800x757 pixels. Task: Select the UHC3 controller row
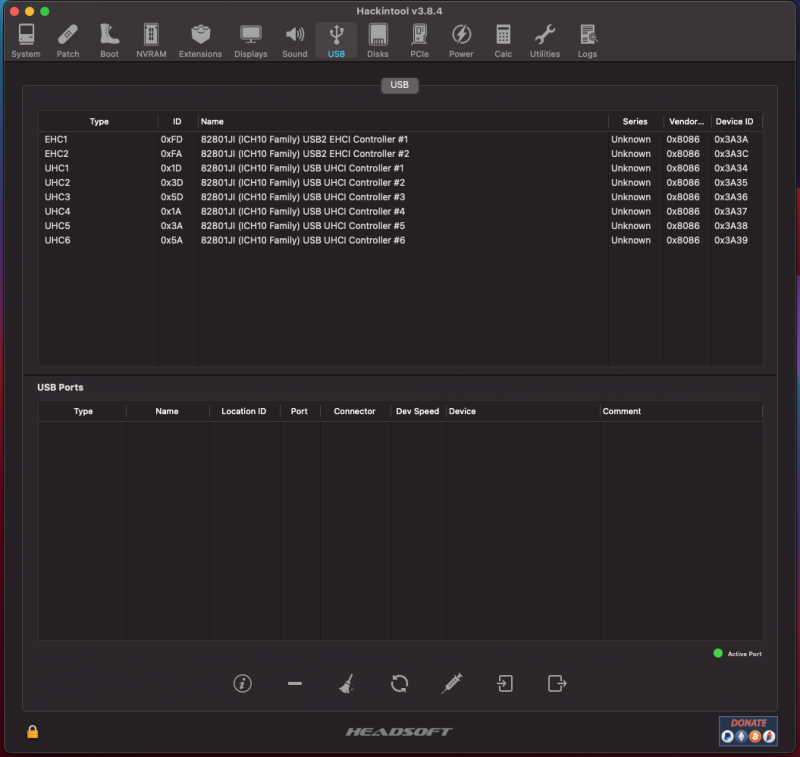[401, 197]
